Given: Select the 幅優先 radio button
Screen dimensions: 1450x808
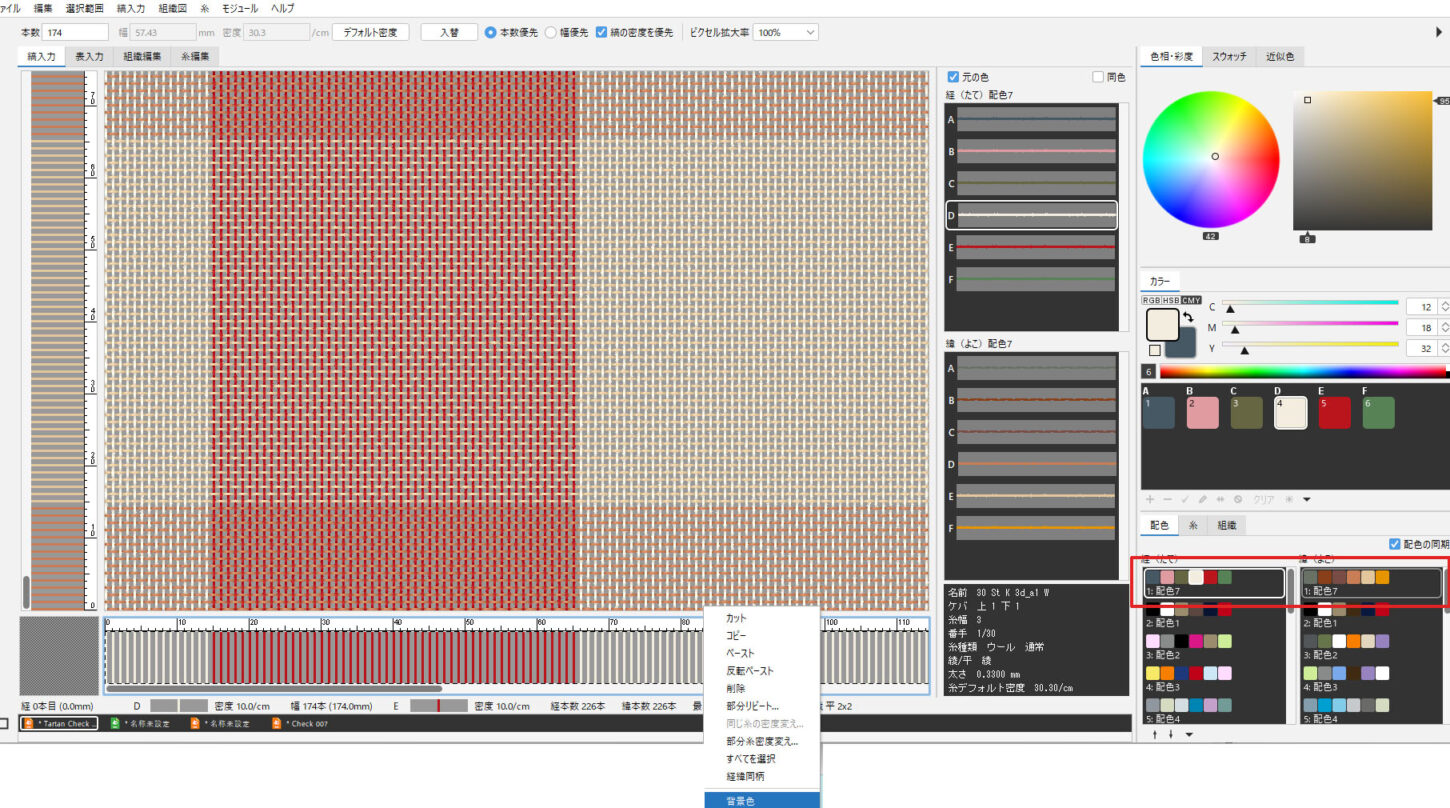Looking at the screenshot, I should [x=551, y=32].
